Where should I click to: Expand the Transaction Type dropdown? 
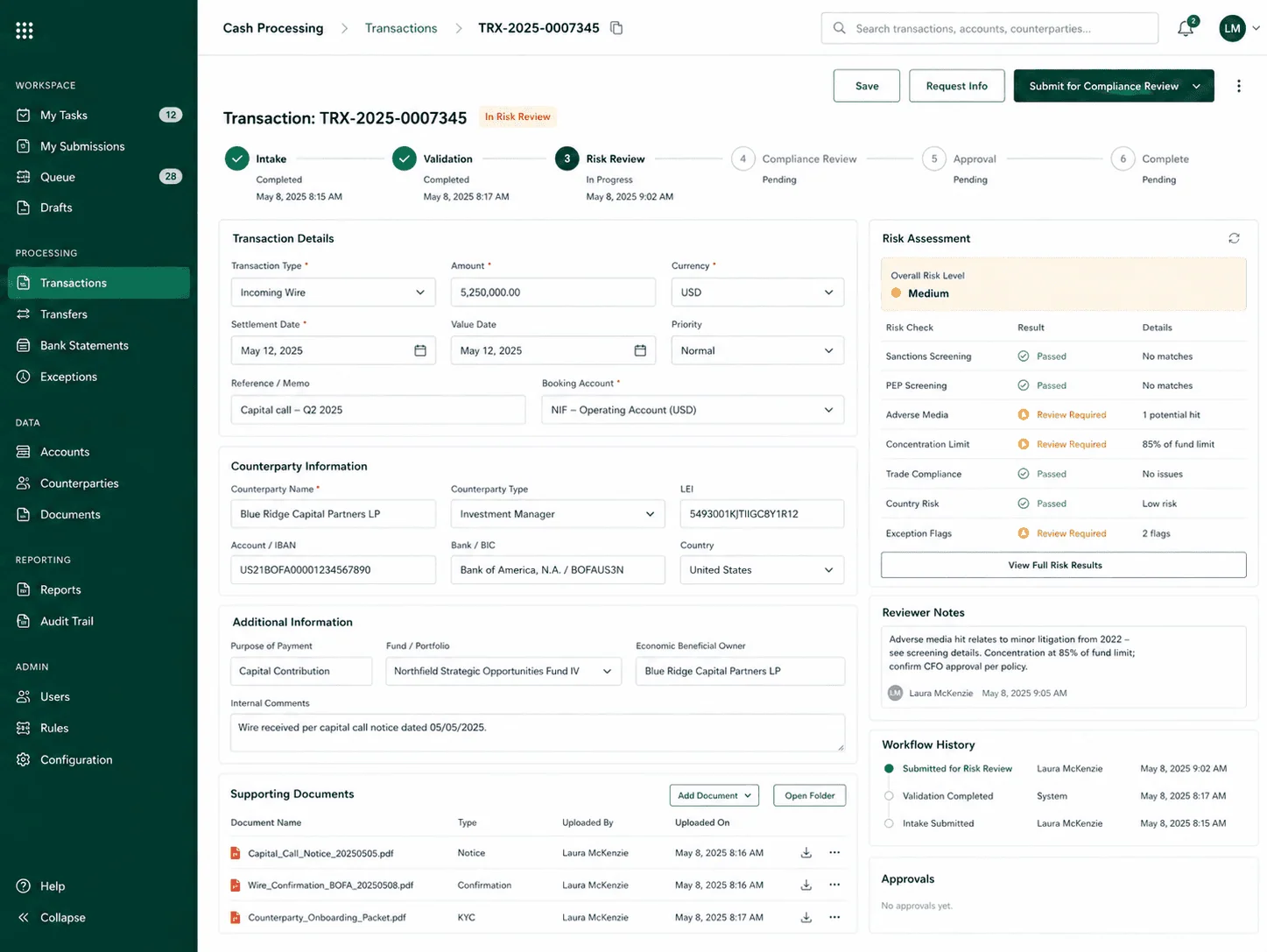tap(333, 293)
